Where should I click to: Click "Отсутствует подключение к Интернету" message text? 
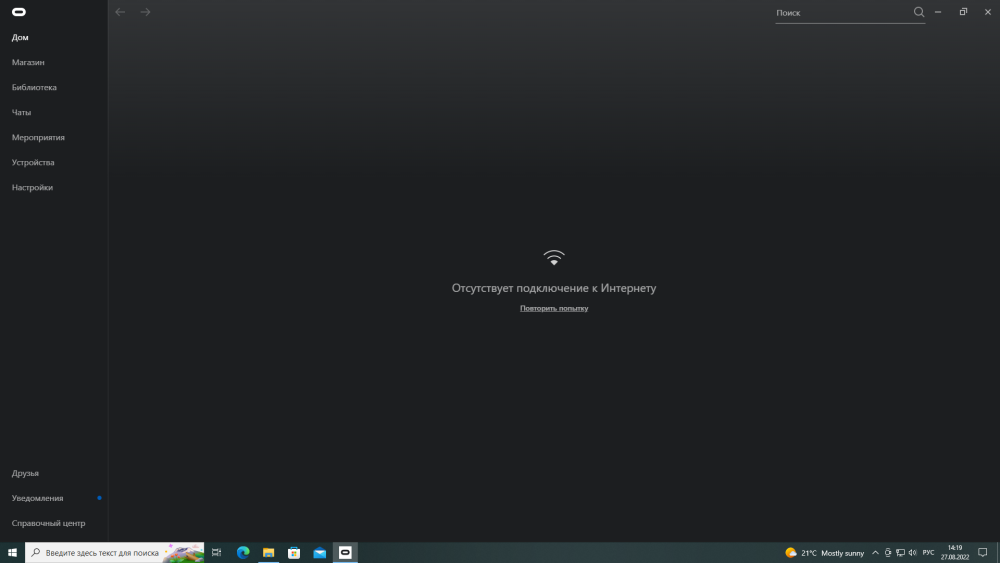click(x=554, y=288)
